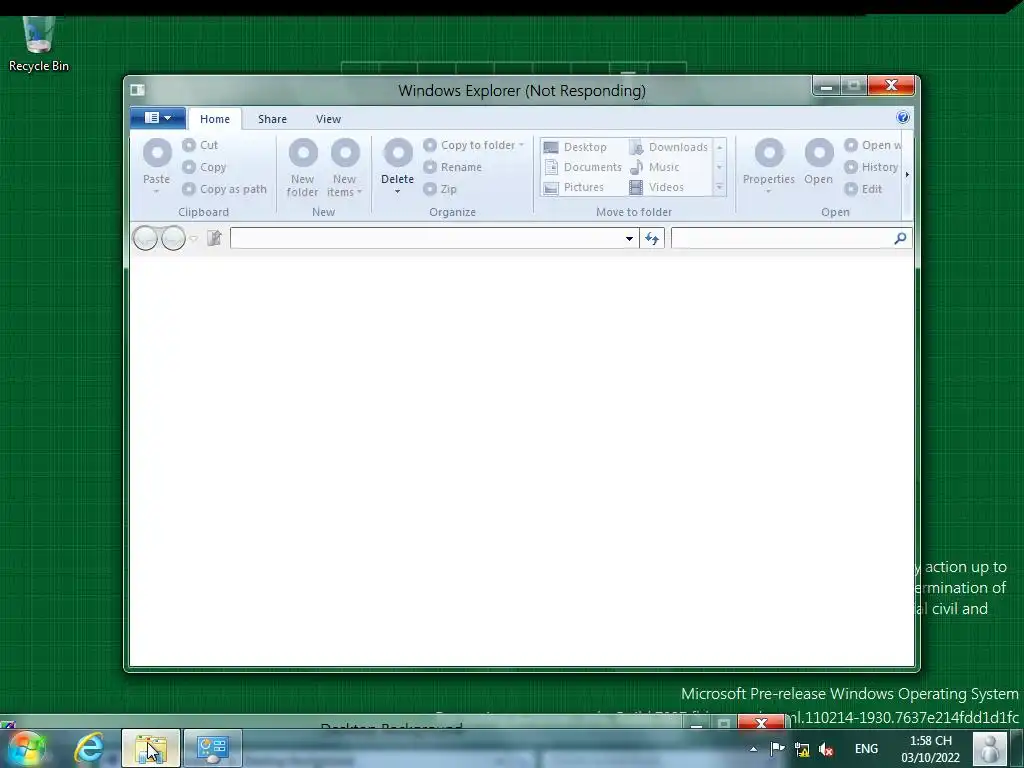1024x768 pixels.
Task: Expand the ribbon overflow arrow
Action: tap(907, 174)
